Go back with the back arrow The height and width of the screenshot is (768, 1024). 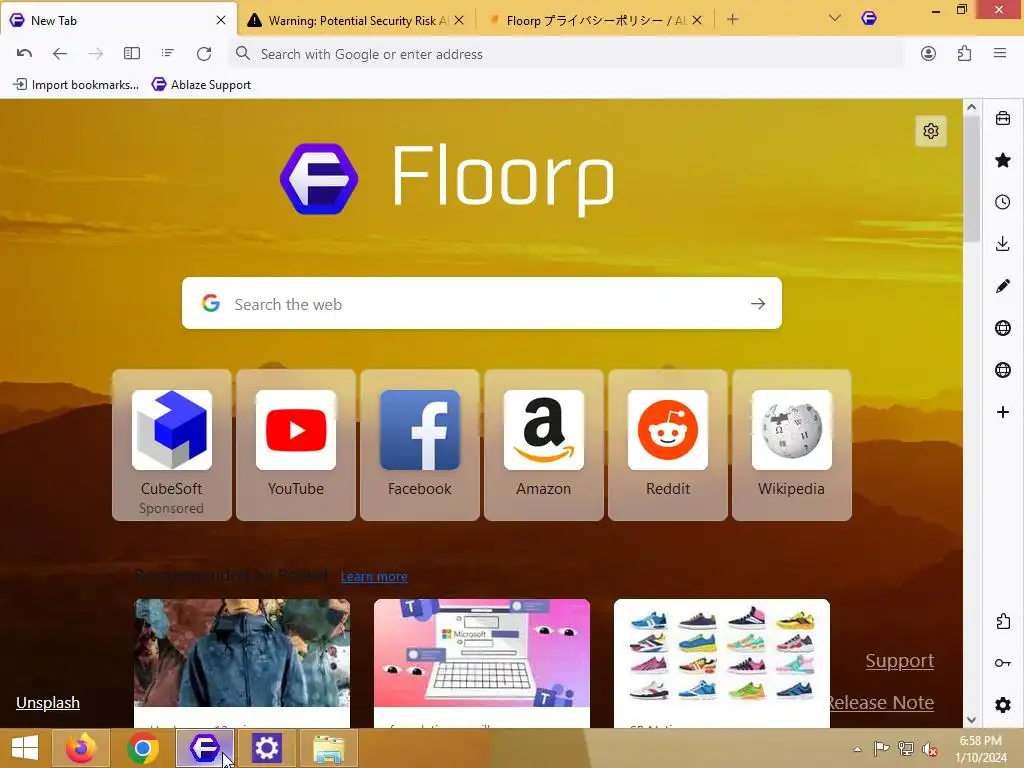[60, 54]
